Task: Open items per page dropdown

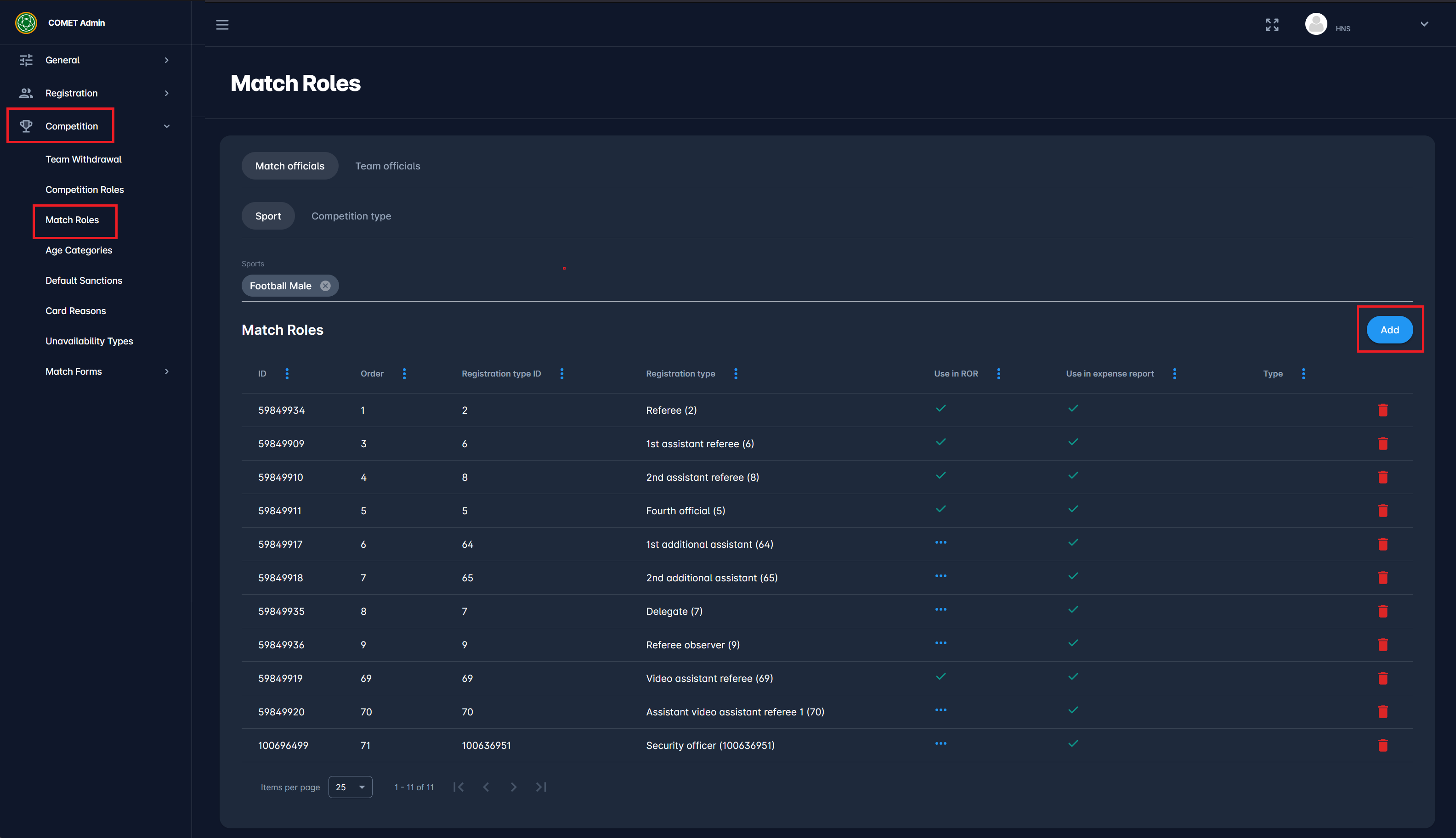Action: coord(350,787)
